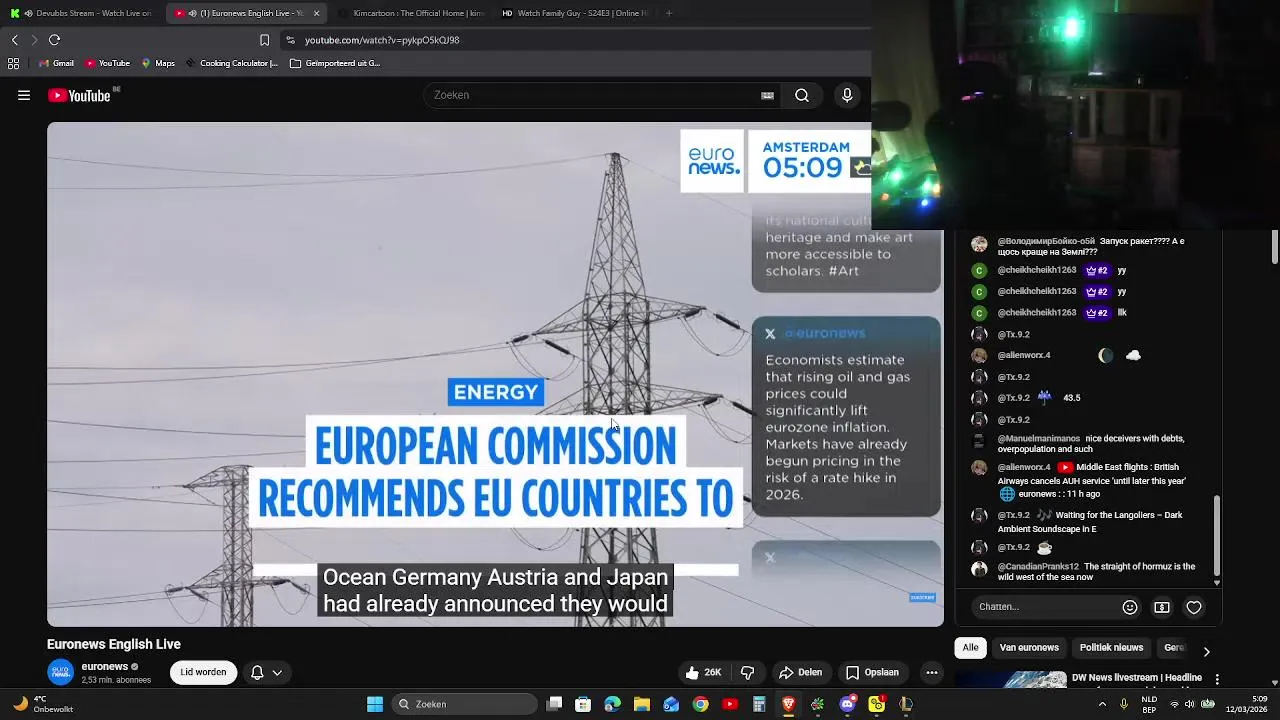Dislike the Euronews video
1280x720 pixels.
(747, 673)
